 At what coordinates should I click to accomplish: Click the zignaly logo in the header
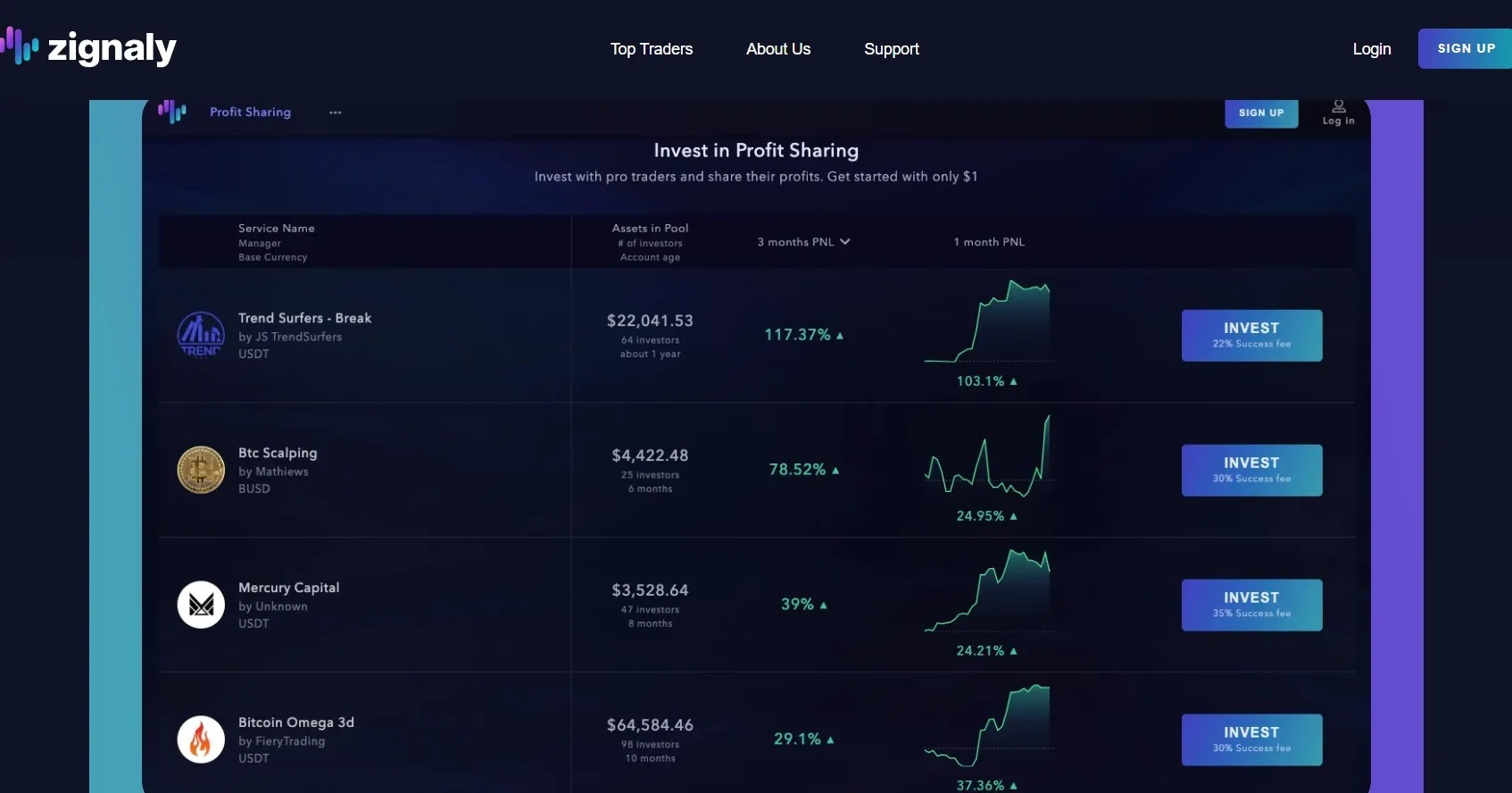point(88,47)
